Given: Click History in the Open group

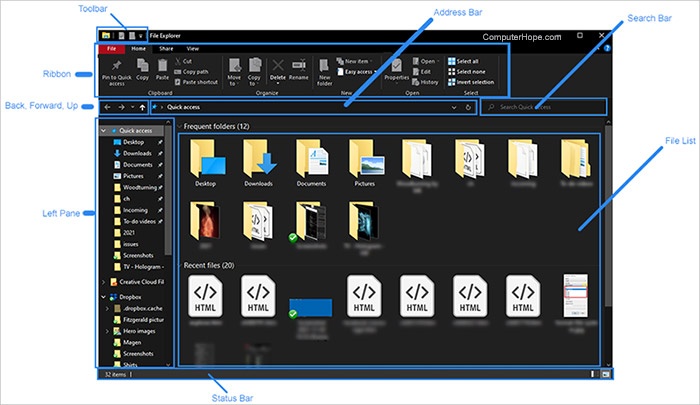Looking at the screenshot, I should [x=425, y=82].
